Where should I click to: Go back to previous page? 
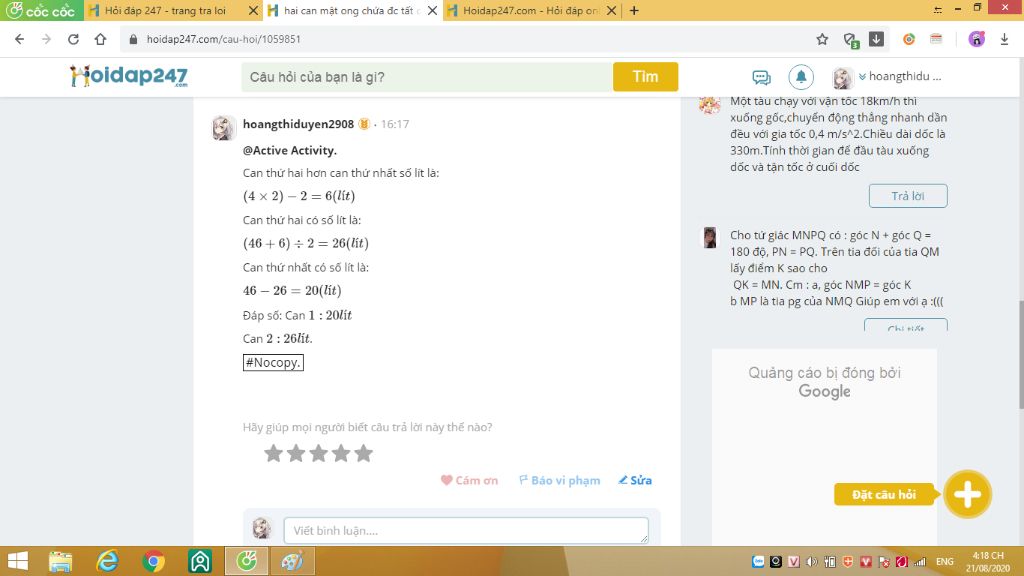pos(20,39)
